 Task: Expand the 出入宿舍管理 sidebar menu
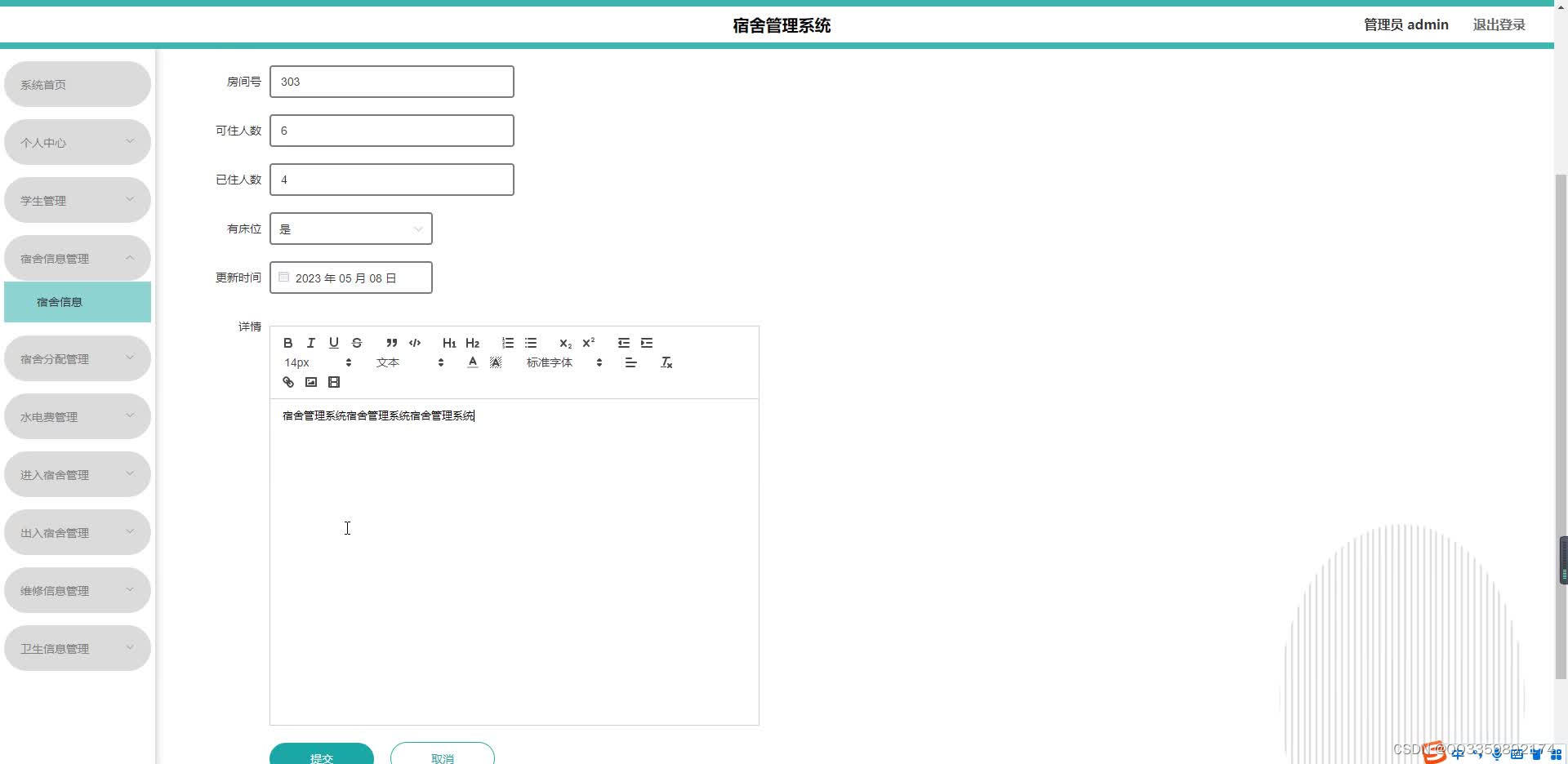78,532
